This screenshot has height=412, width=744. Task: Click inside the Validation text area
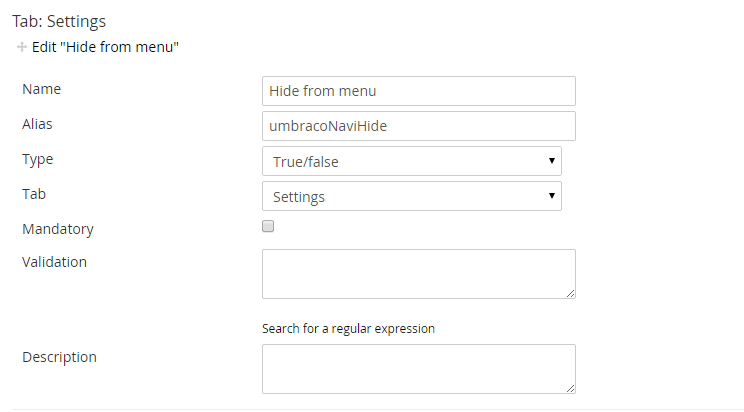[419, 274]
